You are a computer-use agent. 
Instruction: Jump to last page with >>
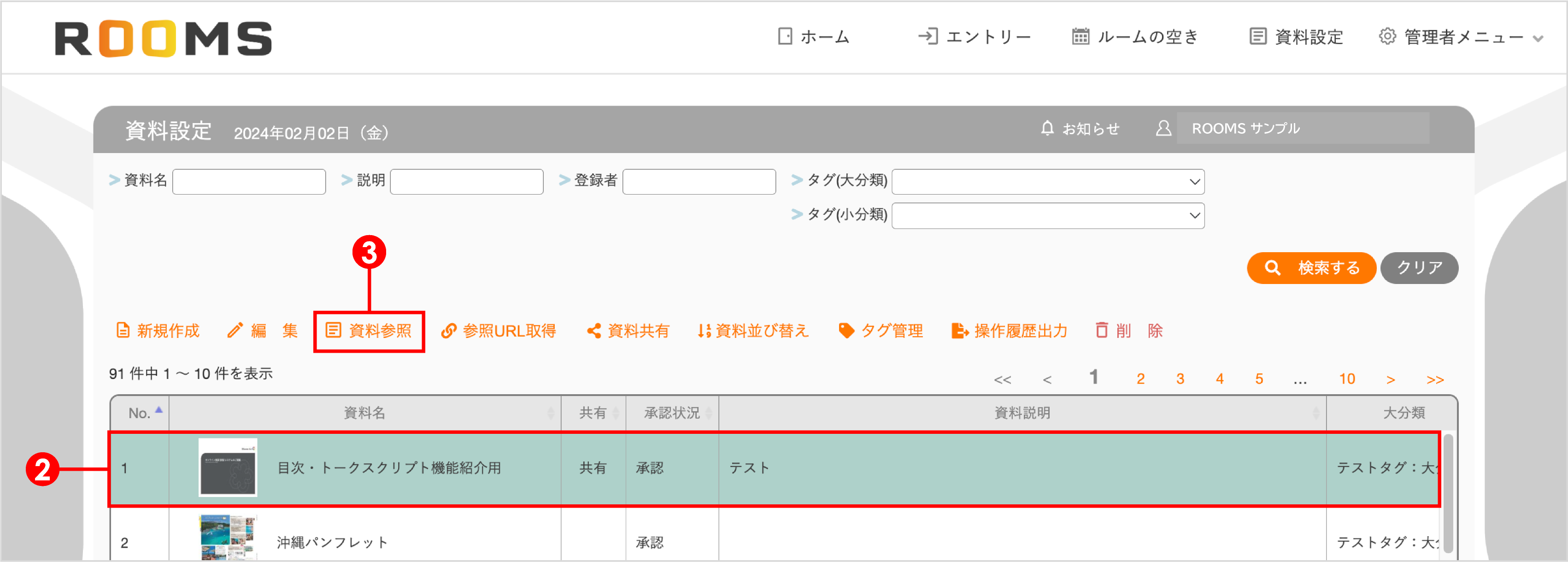point(1435,380)
